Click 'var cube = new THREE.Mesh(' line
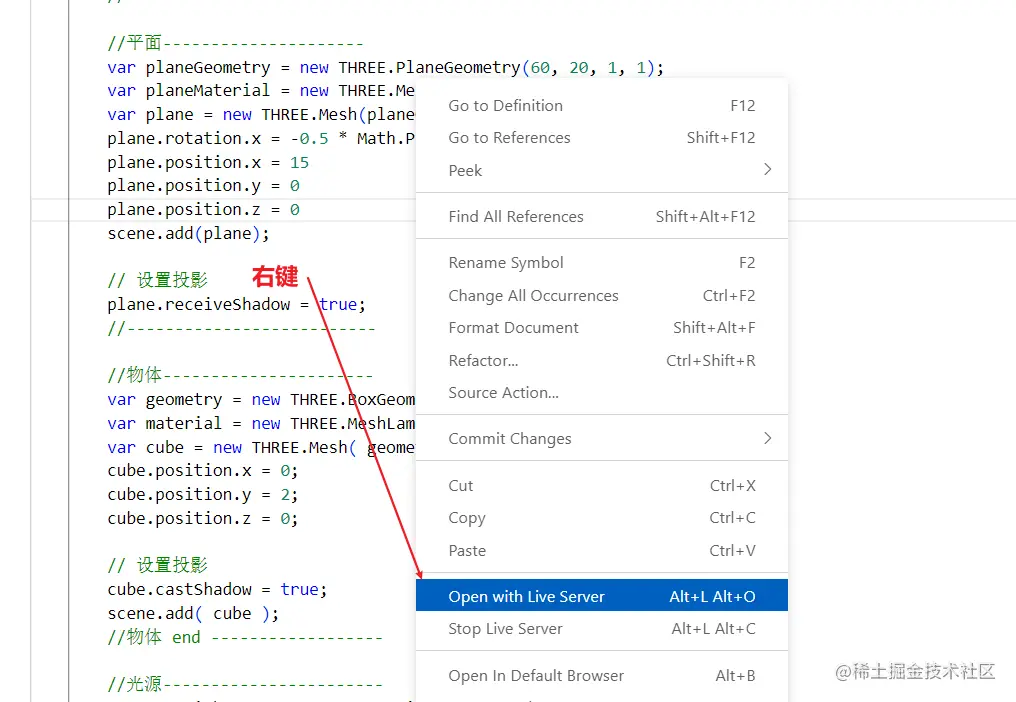The image size is (1016, 702). (x=261, y=447)
